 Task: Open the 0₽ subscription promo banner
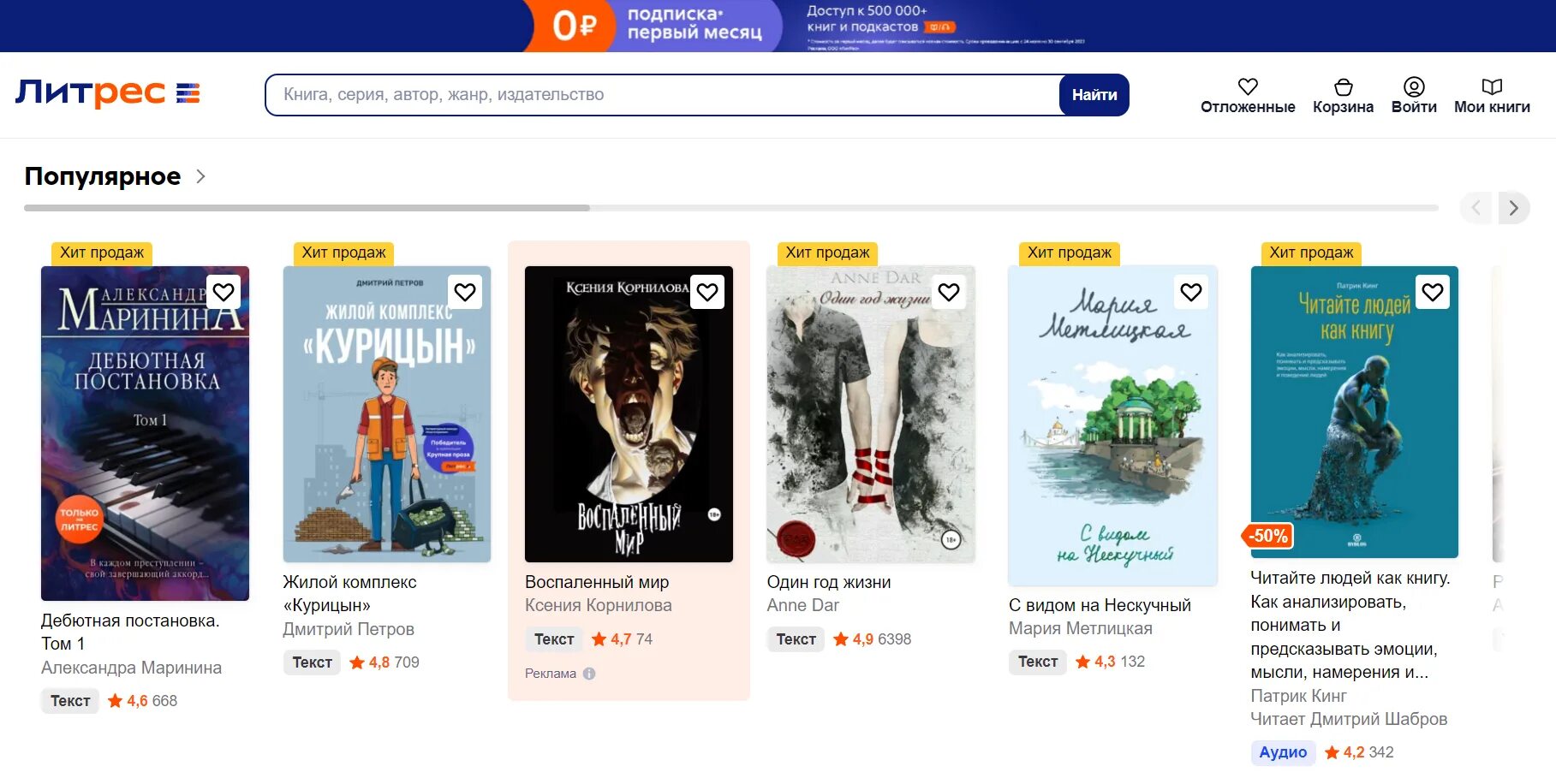[x=778, y=26]
